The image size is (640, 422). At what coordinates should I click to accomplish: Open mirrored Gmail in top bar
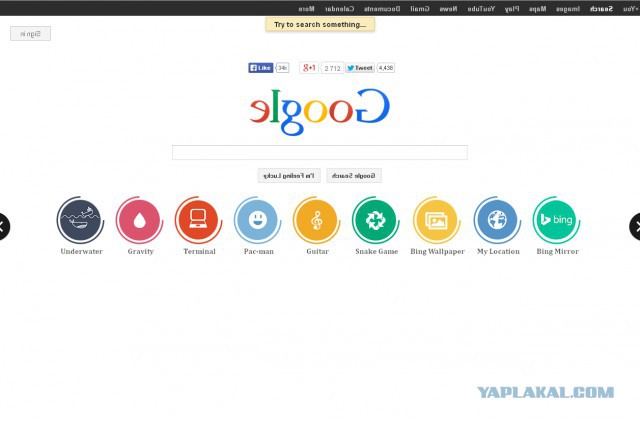point(420,9)
